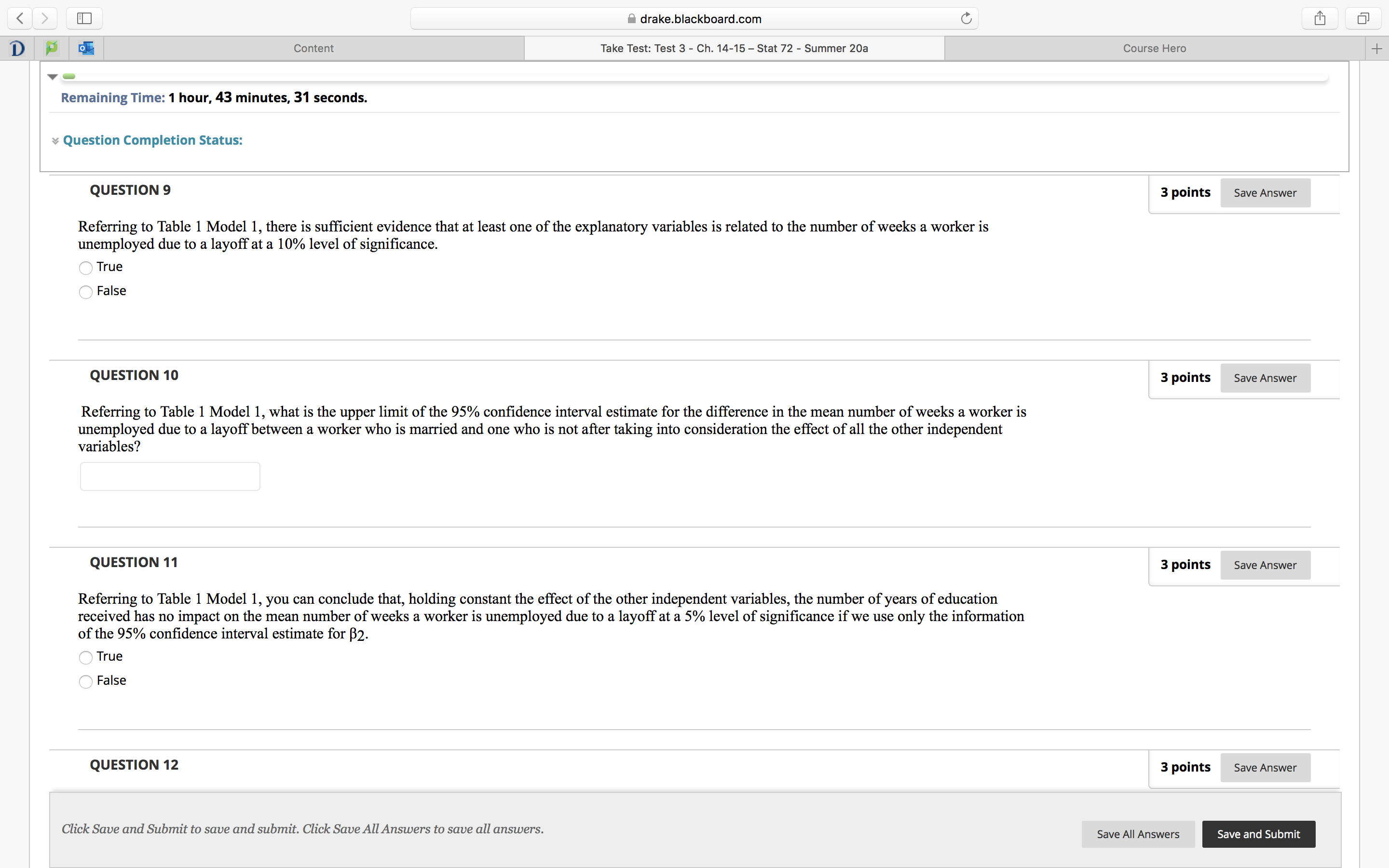Select False for Question 9
The height and width of the screenshot is (868, 1389).
[x=85, y=292]
